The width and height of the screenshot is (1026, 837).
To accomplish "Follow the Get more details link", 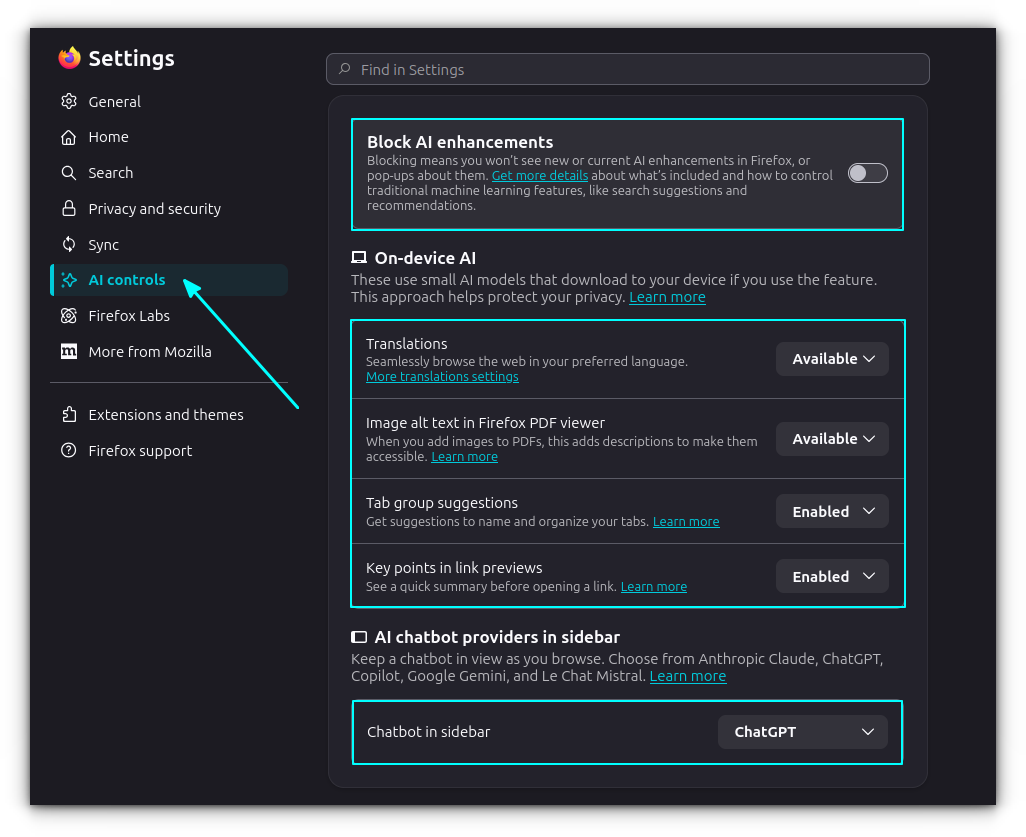I will [x=540, y=175].
